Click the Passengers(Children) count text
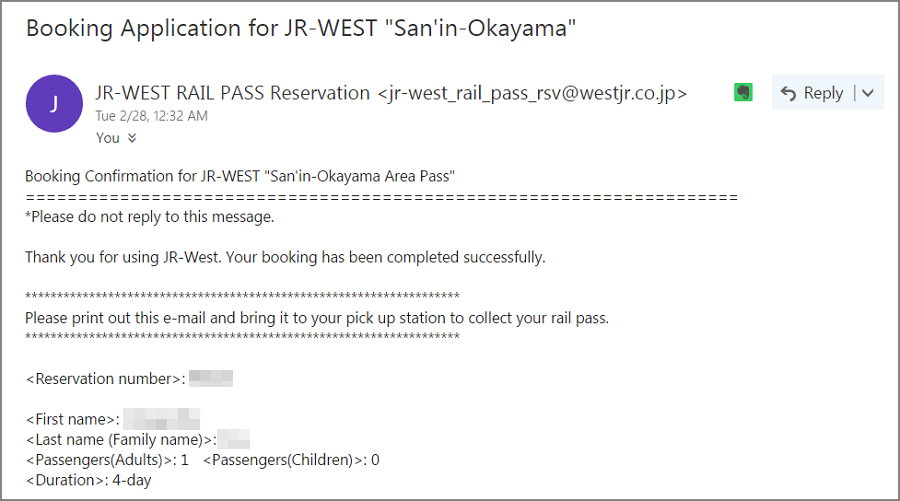This screenshot has height=501, width=900. [x=290, y=460]
